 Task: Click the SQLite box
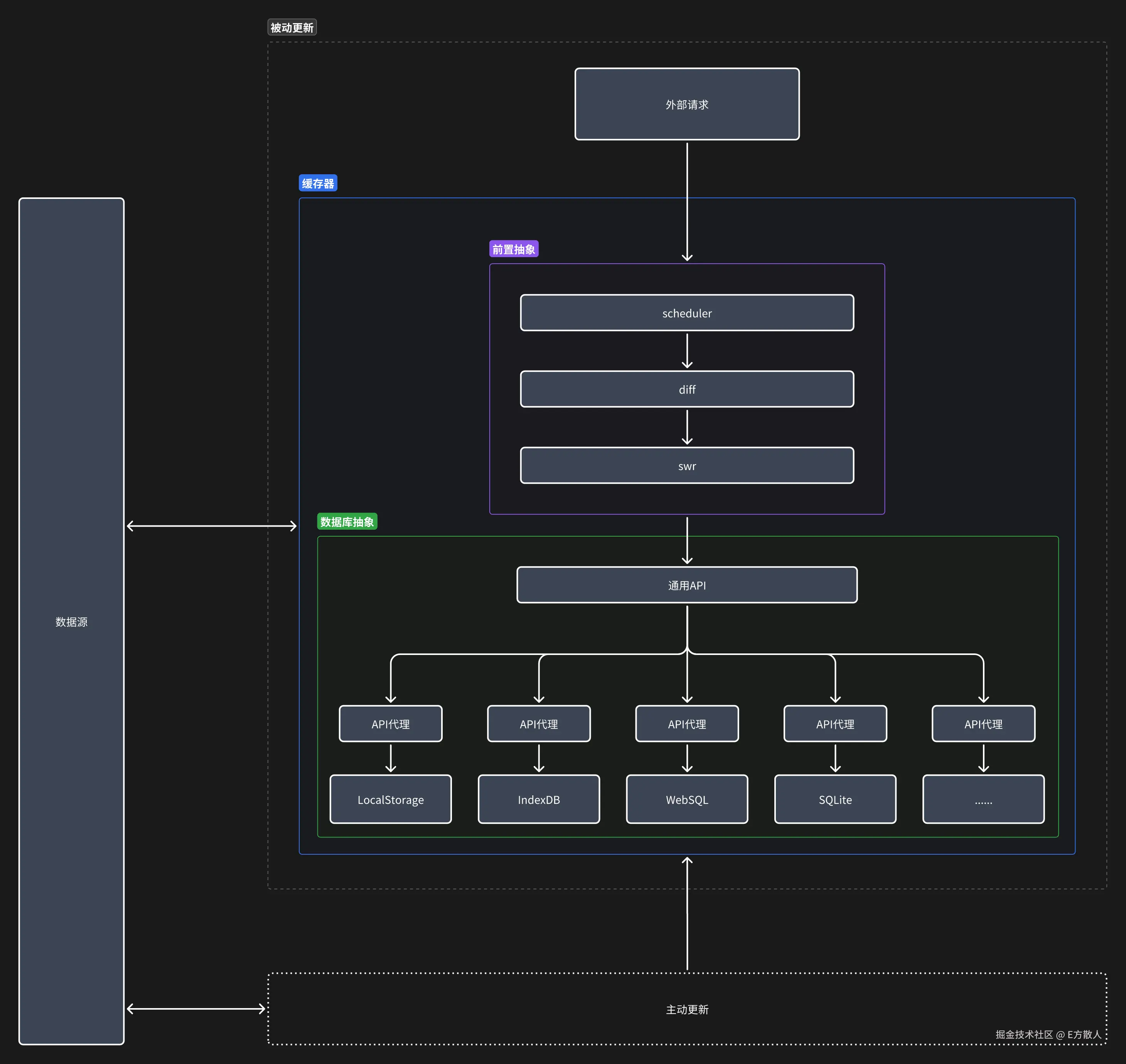point(835,800)
